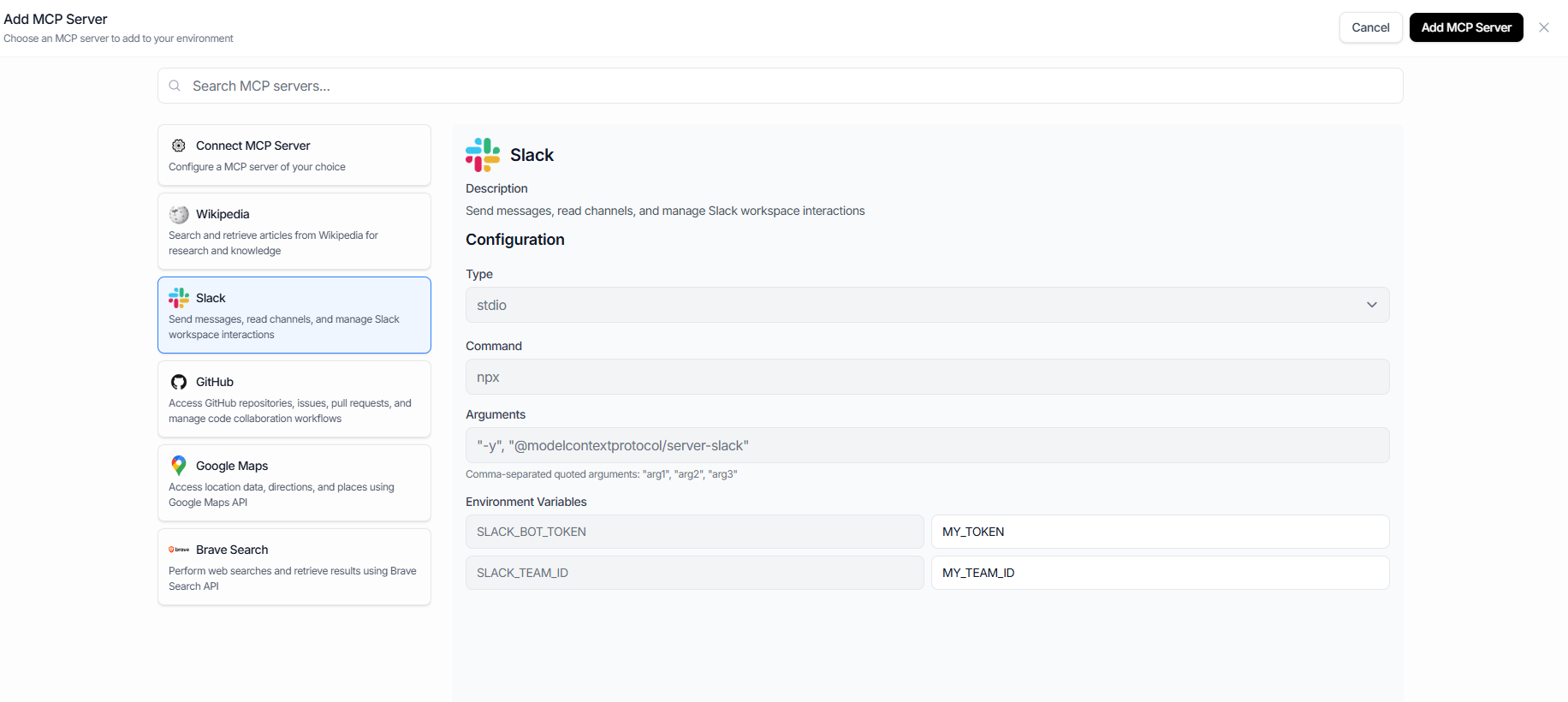Open the Type dropdown showing stdio
Image resolution: width=1568 pixels, height=702 pixels.
click(927, 305)
